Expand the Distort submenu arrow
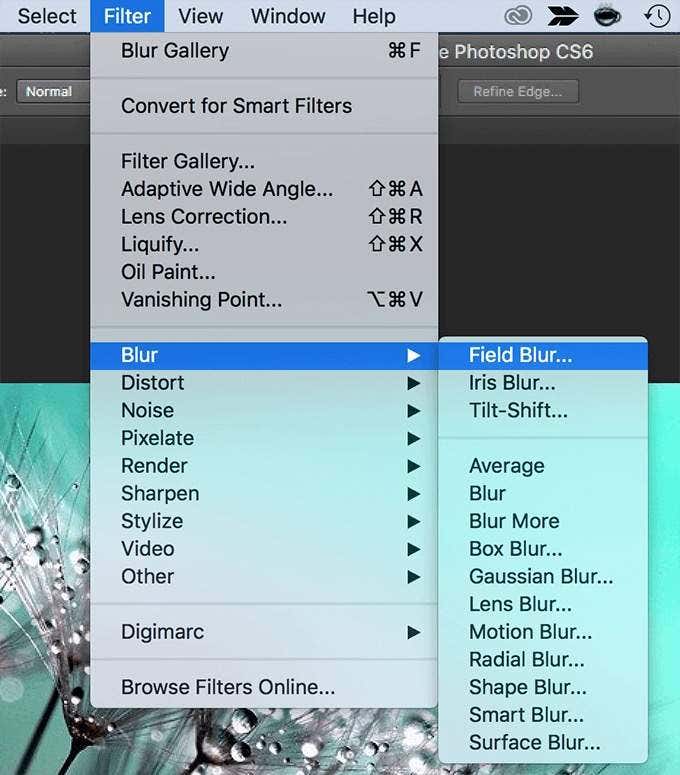This screenshot has width=680, height=775. tap(414, 383)
